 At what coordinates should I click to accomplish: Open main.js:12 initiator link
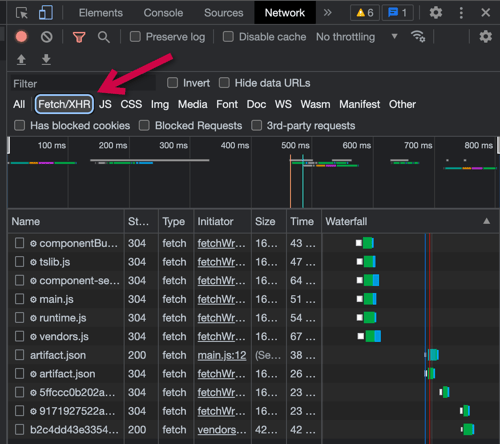click(222, 355)
